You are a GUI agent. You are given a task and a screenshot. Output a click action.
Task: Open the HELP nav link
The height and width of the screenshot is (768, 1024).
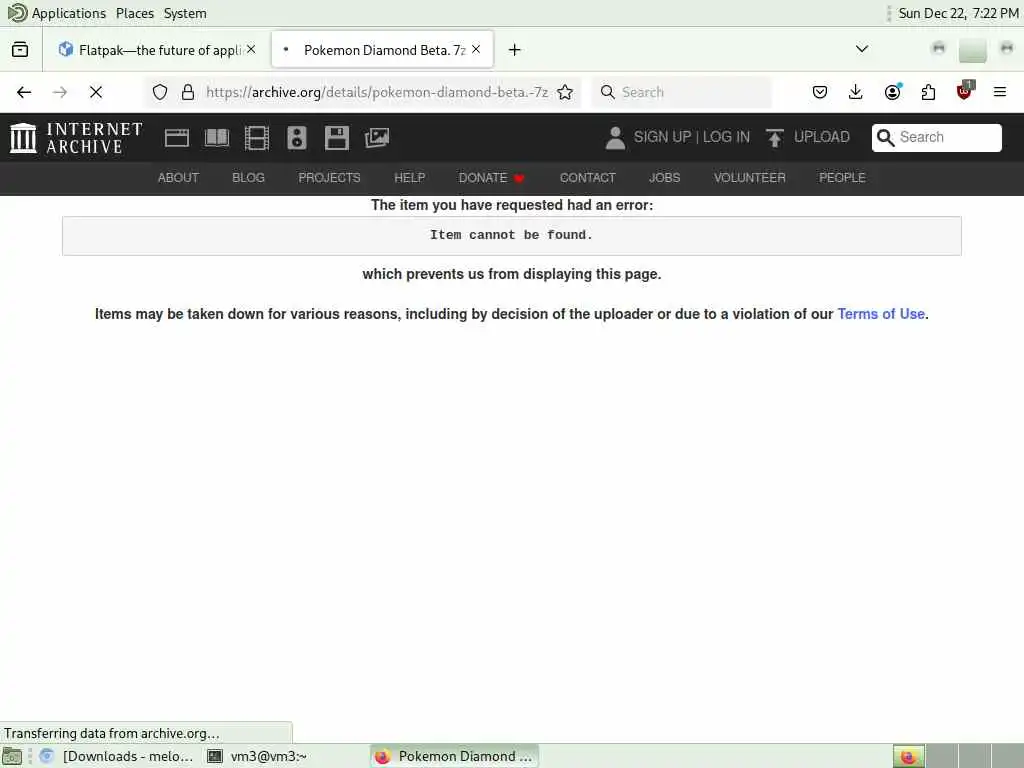(x=409, y=178)
